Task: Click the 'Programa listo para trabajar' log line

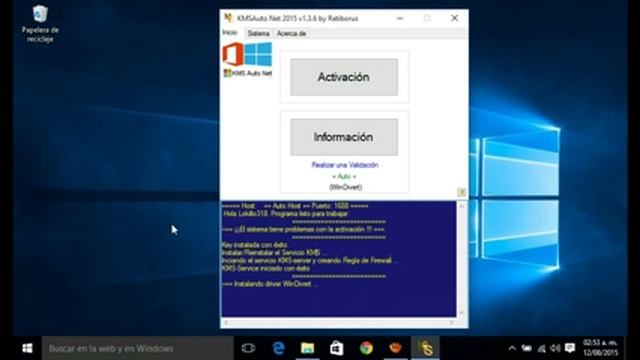Action: tap(286, 213)
